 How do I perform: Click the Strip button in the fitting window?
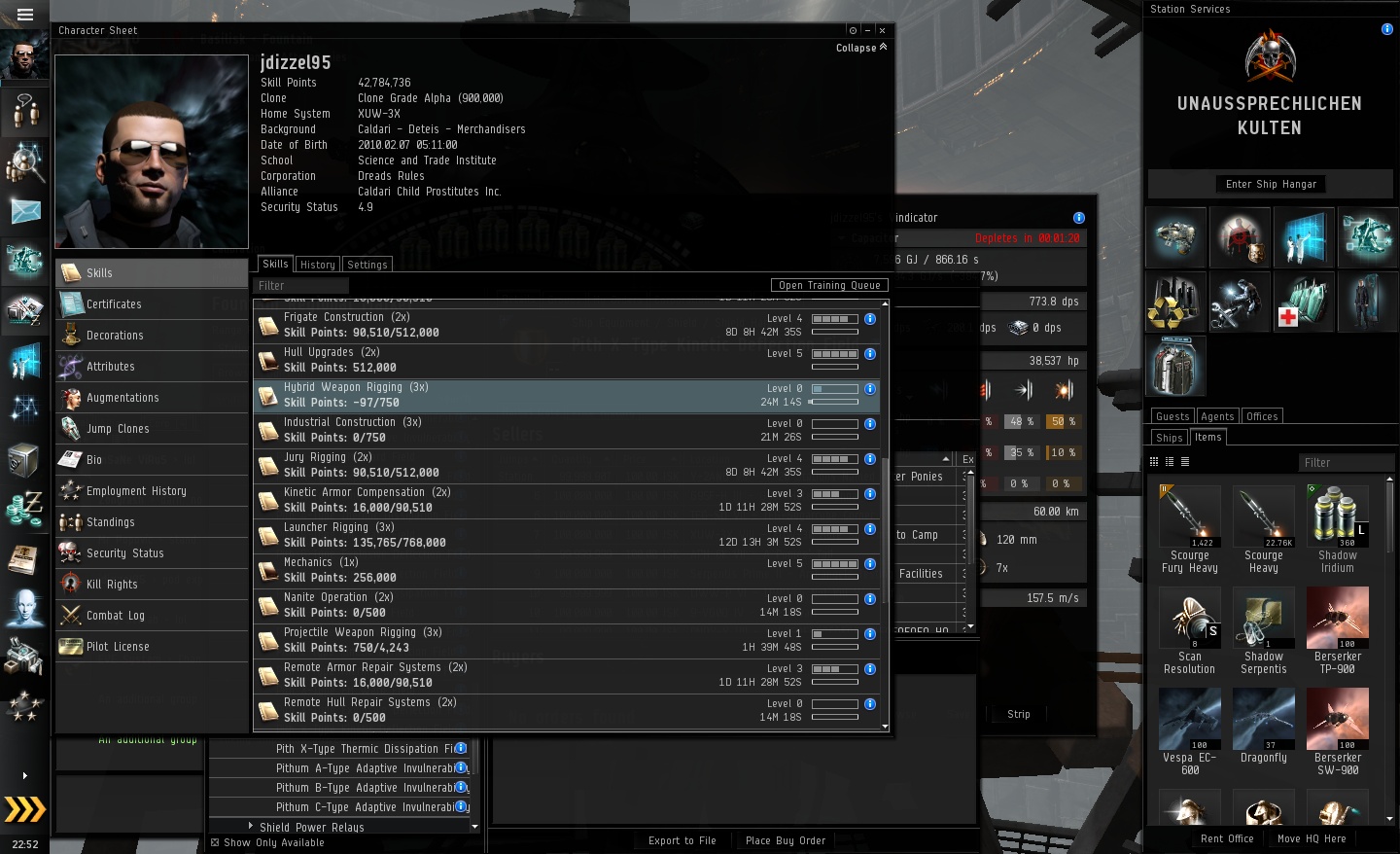(1019, 714)
